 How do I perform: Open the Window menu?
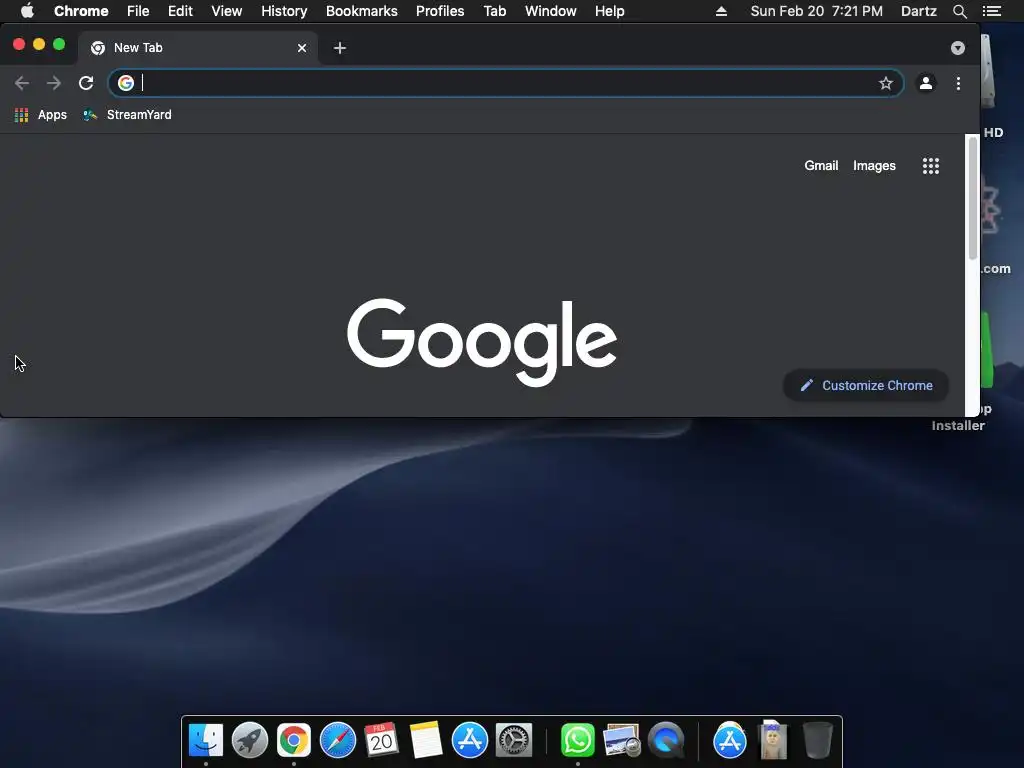click(551, 11)
